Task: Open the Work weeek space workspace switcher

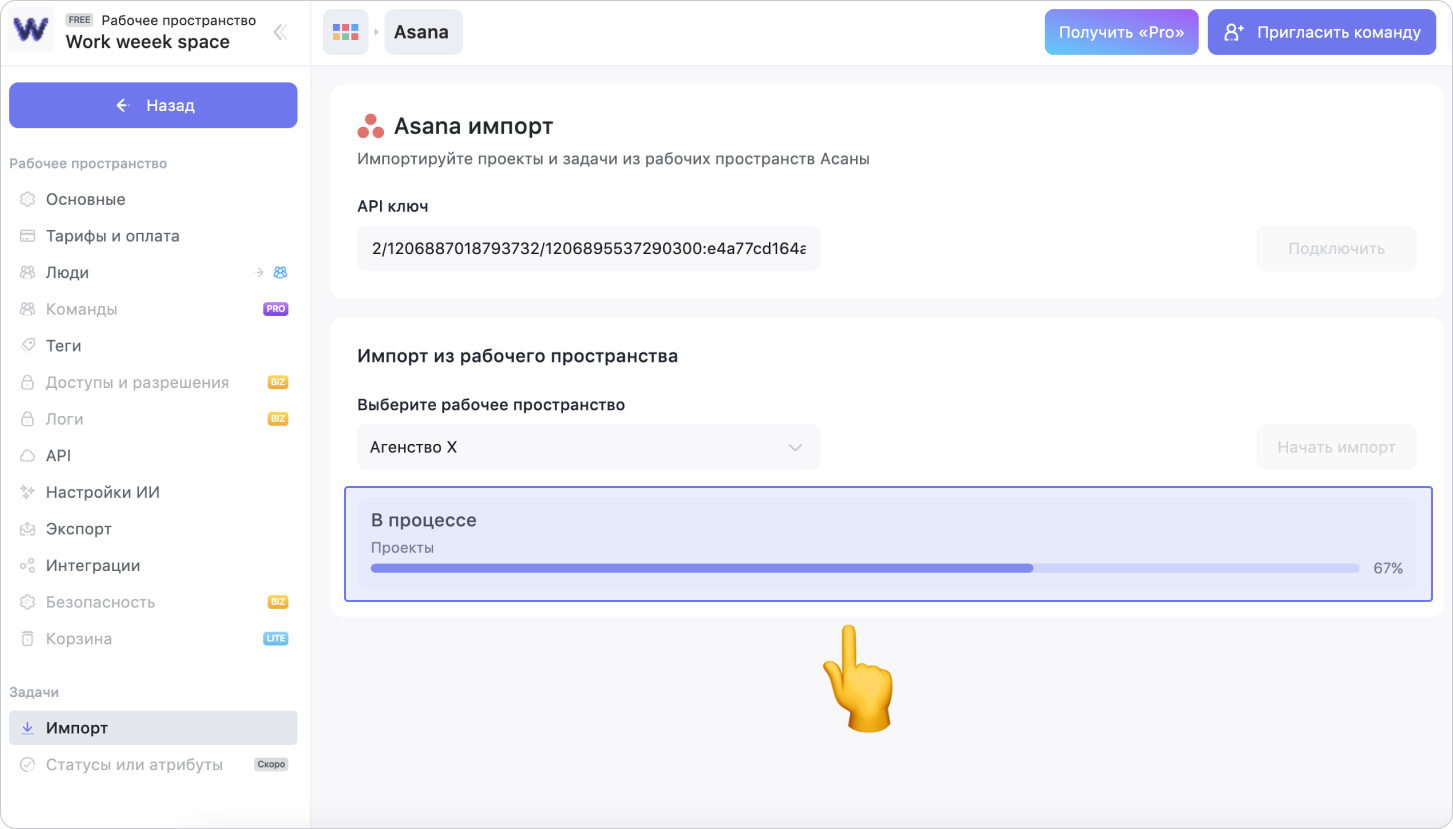Action: 148,42
